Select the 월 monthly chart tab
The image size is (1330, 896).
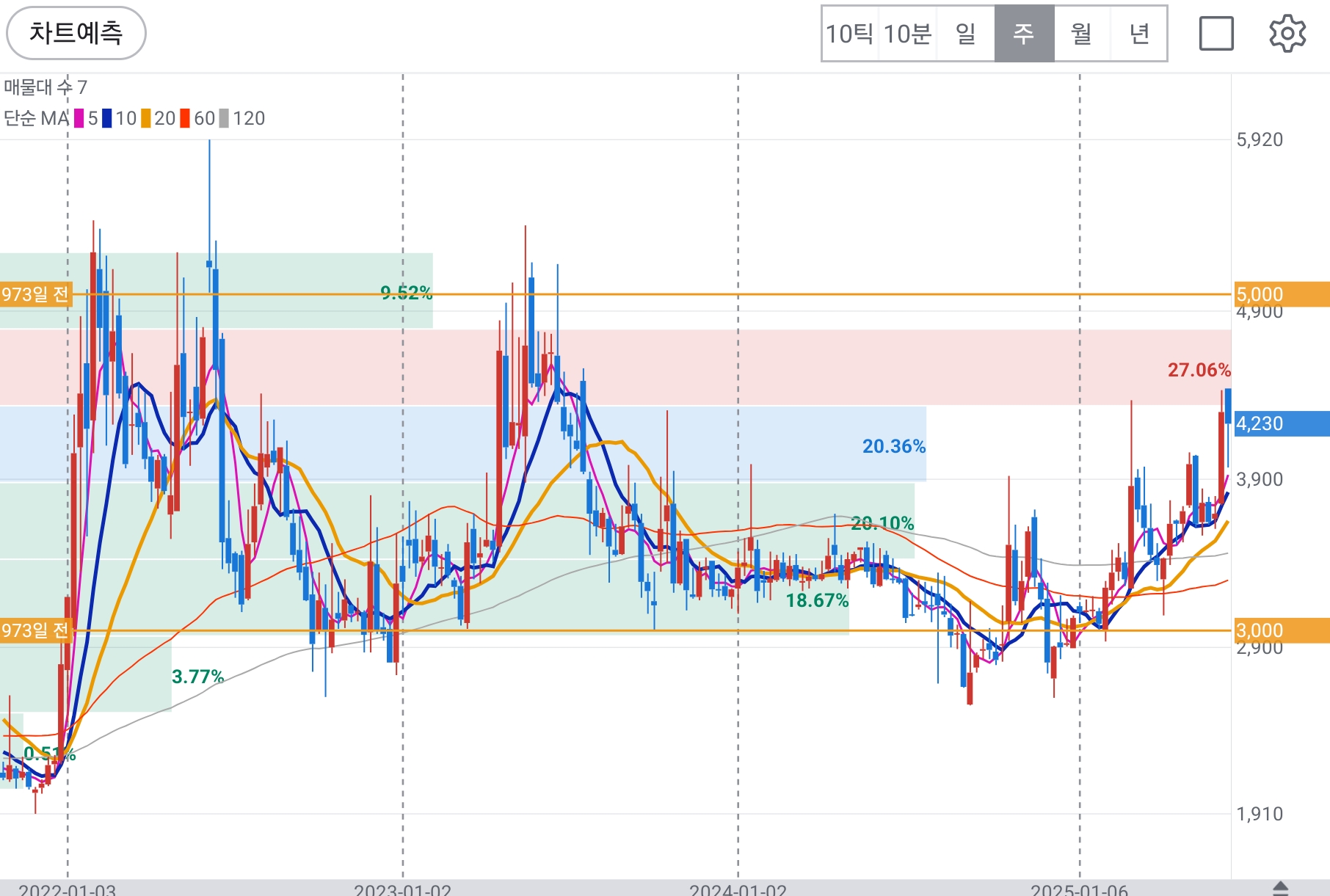point(1082,34)
